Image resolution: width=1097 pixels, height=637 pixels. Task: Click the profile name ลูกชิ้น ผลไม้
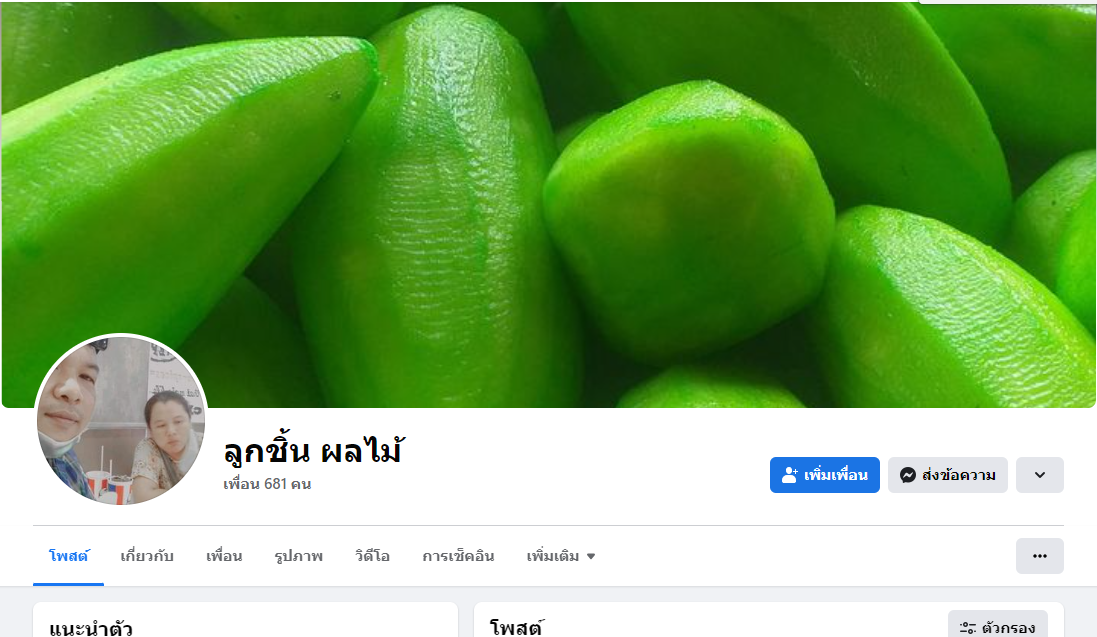[x=314, y=450]
